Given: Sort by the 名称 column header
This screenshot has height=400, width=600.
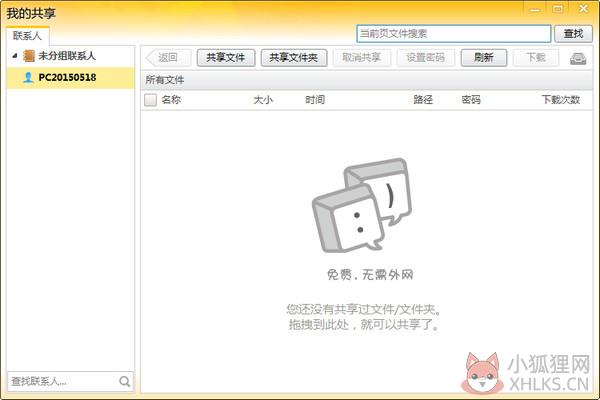Looking at the screenshot, I should [x=171, y=100].
